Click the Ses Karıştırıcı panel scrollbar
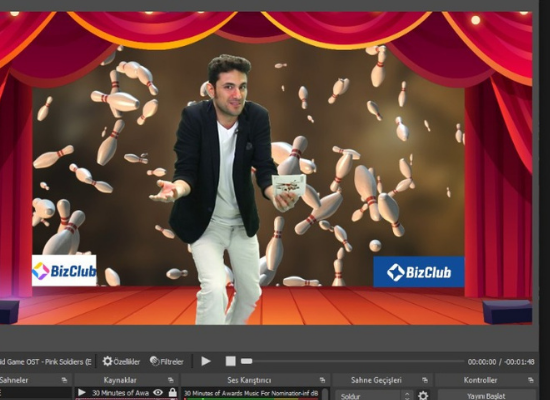This screenshot has width=550, height=400. [325, 394]
